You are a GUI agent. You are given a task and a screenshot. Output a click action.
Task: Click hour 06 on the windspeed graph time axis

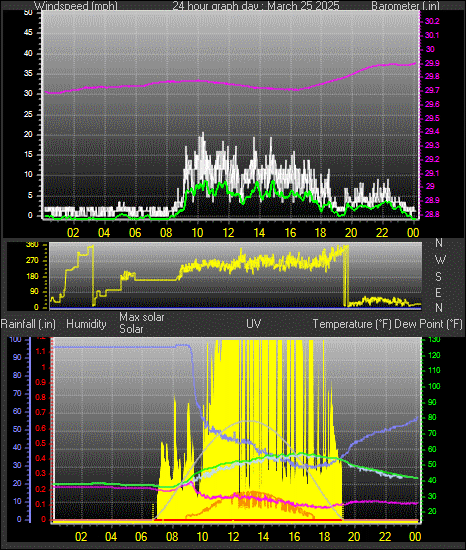(135, 233)
